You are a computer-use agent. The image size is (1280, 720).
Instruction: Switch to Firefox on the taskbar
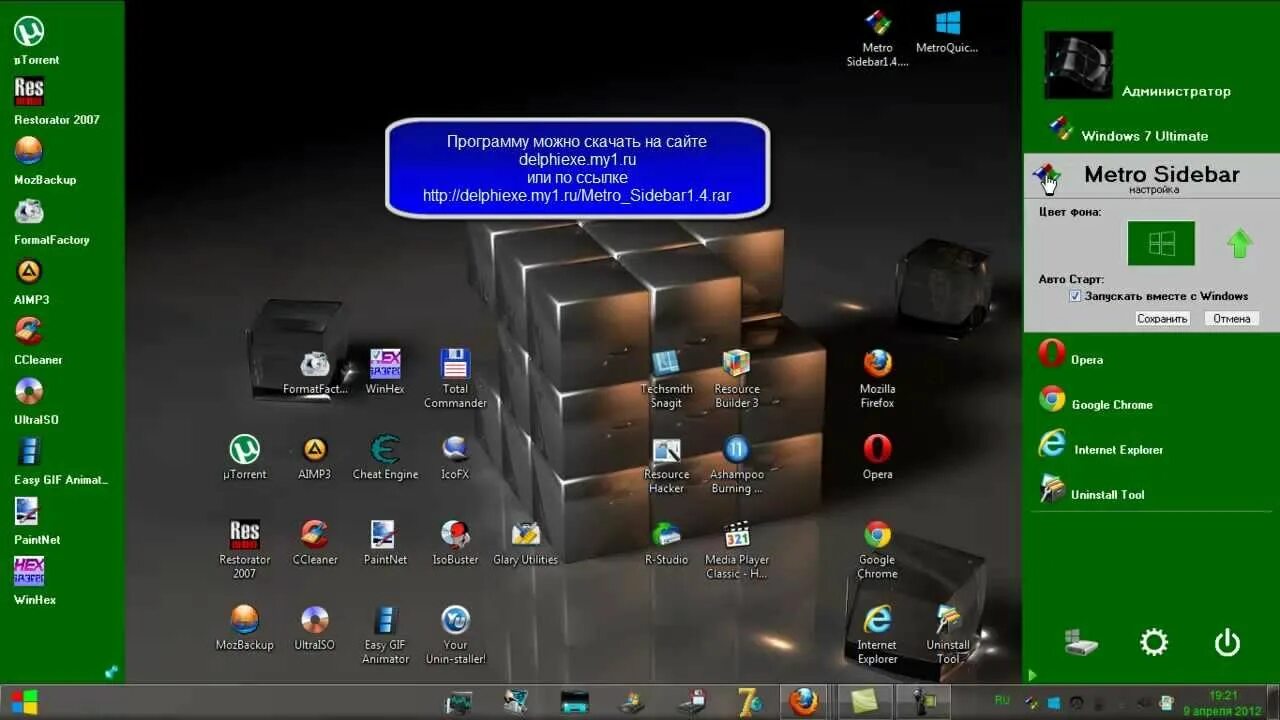click(x=803, y=702)
